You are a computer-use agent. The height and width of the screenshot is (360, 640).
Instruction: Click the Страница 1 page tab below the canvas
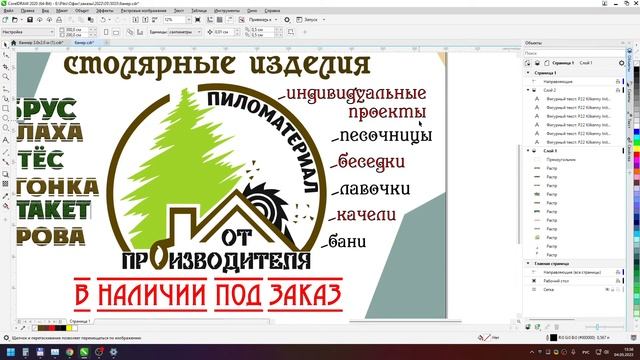click(80, 321)
